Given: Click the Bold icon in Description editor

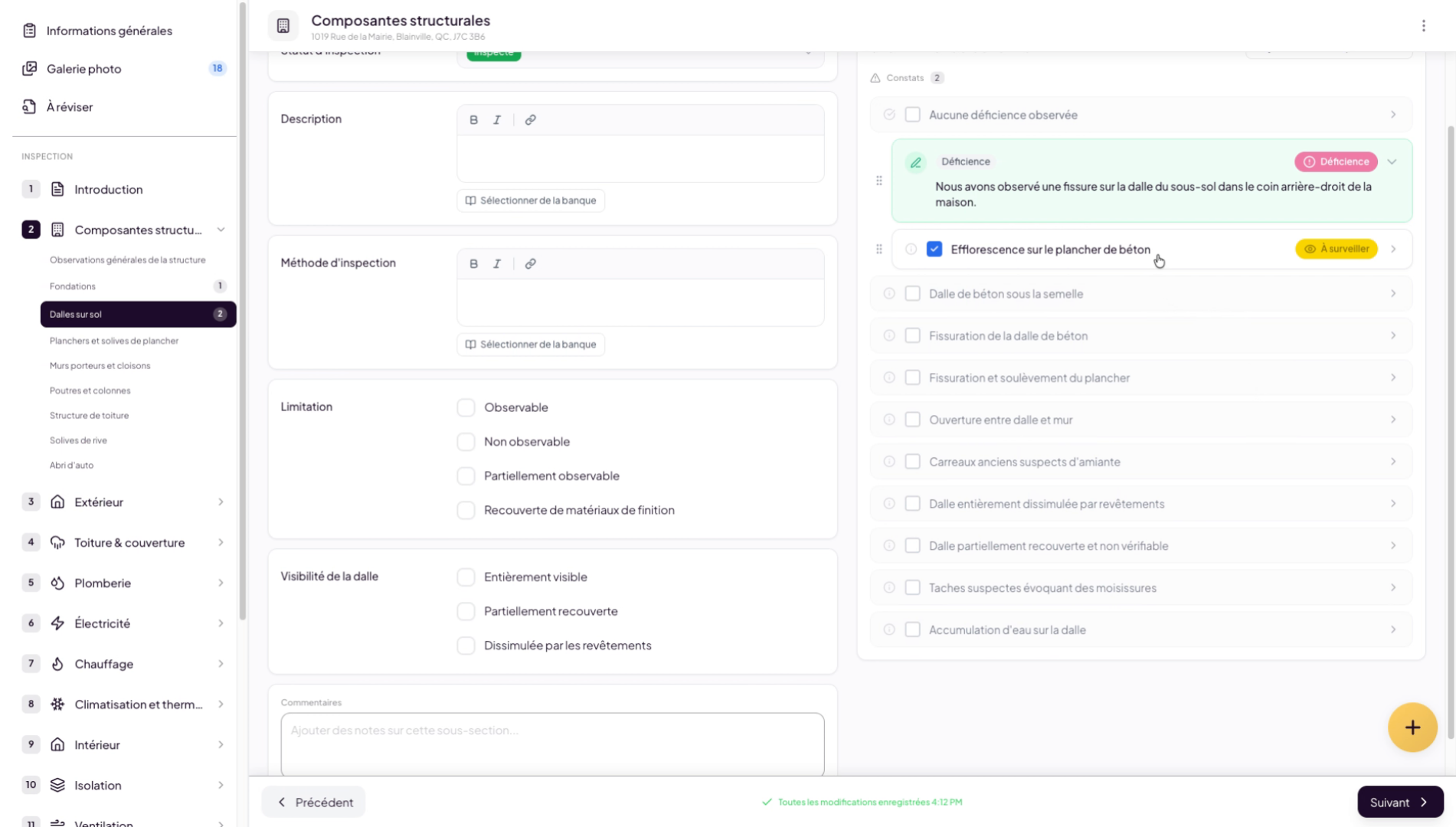Looking at the screenshot, I should (473, 119).
